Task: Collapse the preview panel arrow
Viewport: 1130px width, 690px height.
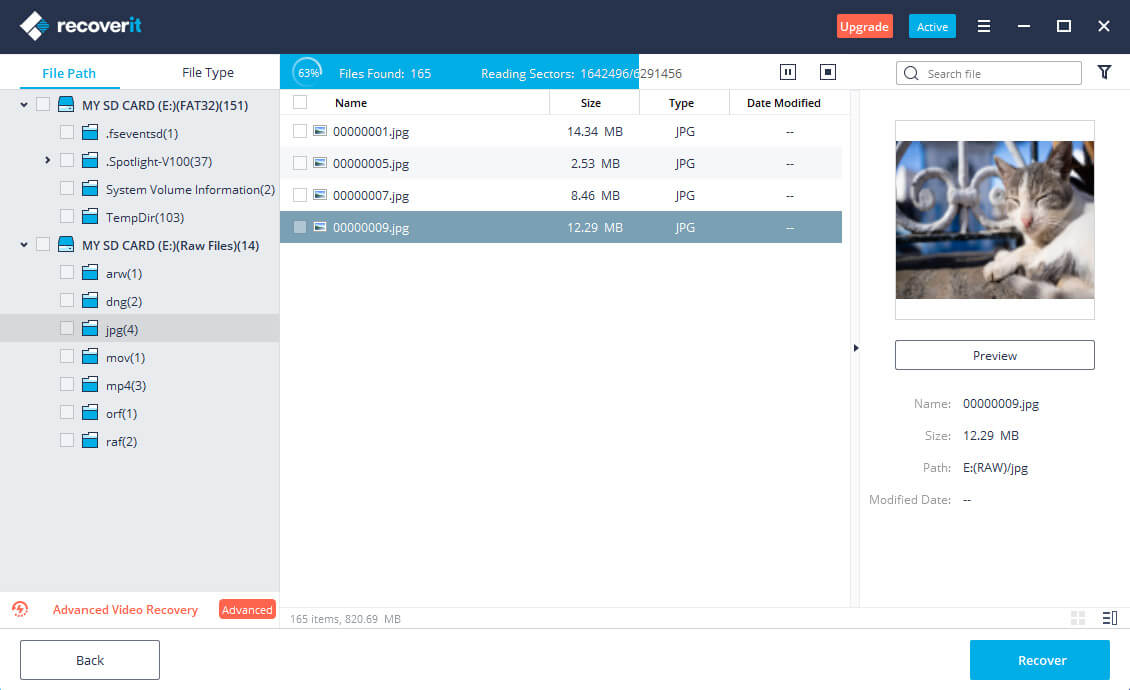Action: pyautogui.click(x=855, y=348)
